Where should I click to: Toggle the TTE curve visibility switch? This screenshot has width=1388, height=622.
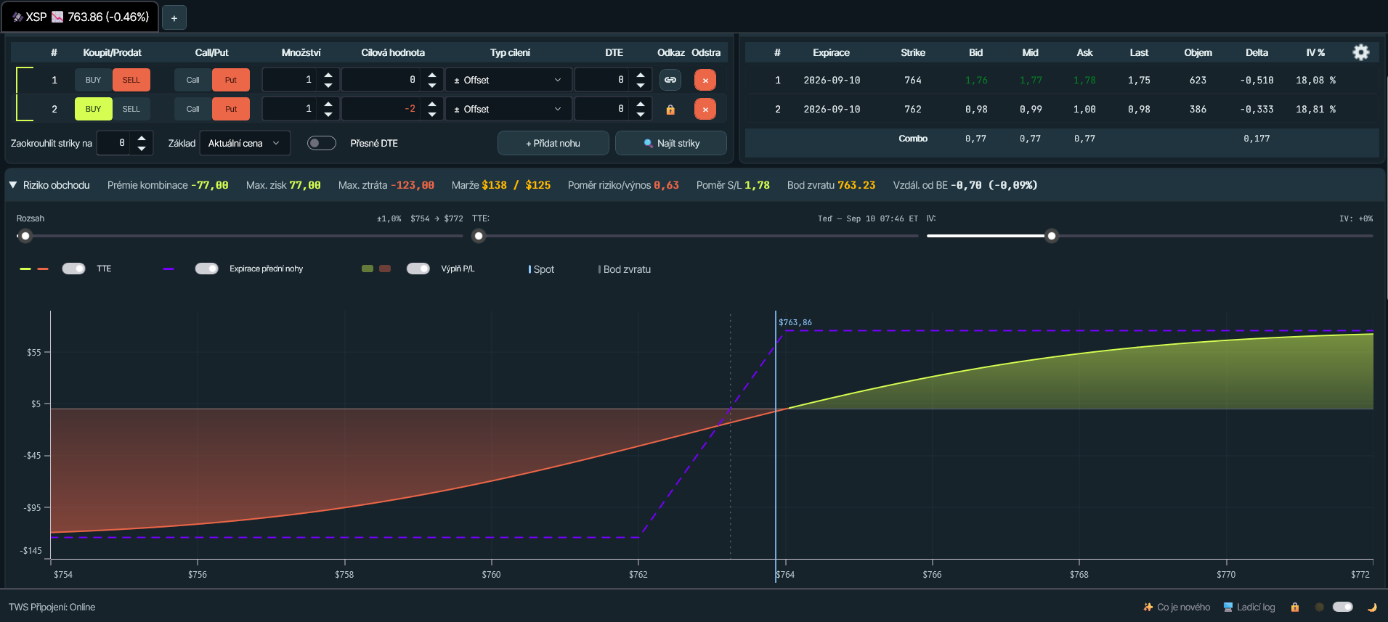pos(74,269)
